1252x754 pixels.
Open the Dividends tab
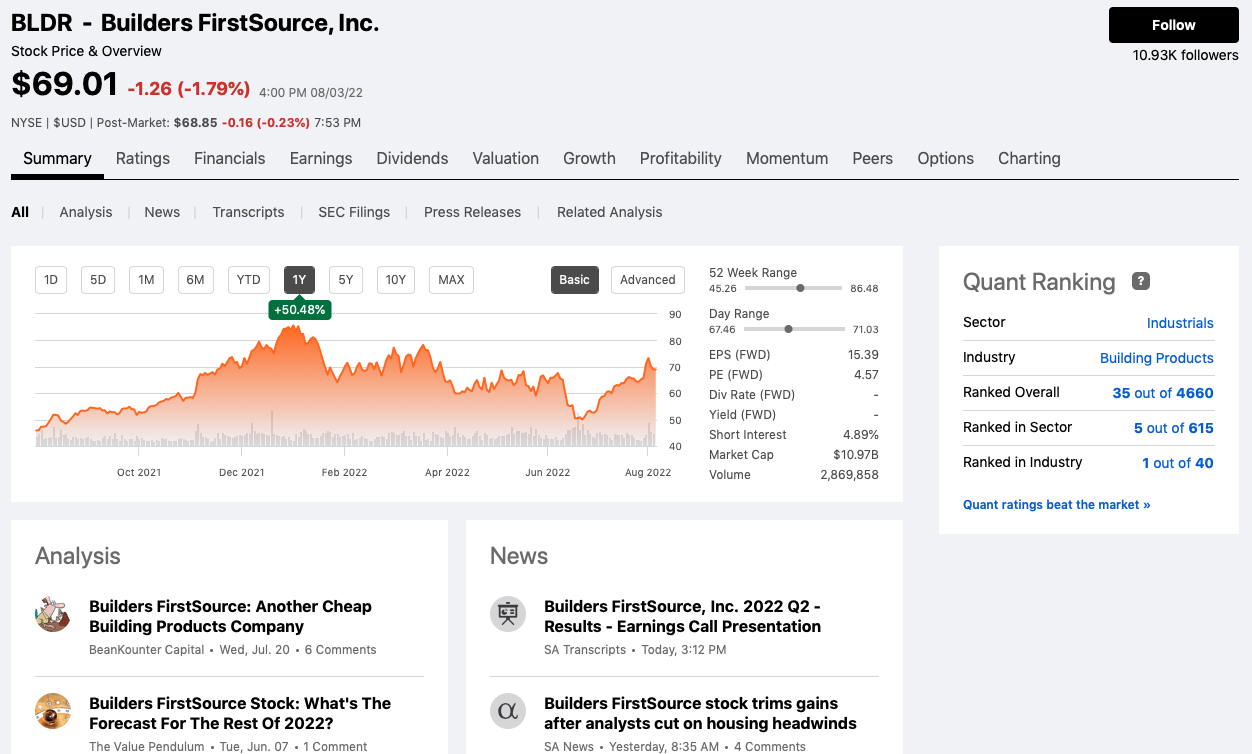pos(412,158)
